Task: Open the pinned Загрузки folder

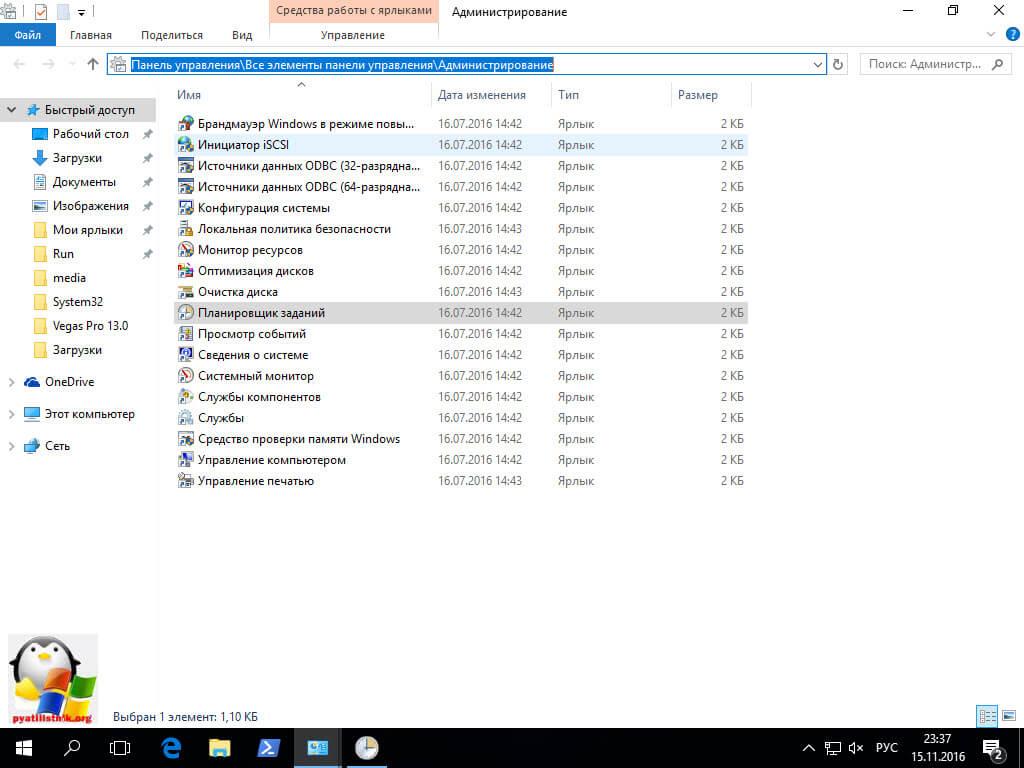Action: [x=77, y=158]
